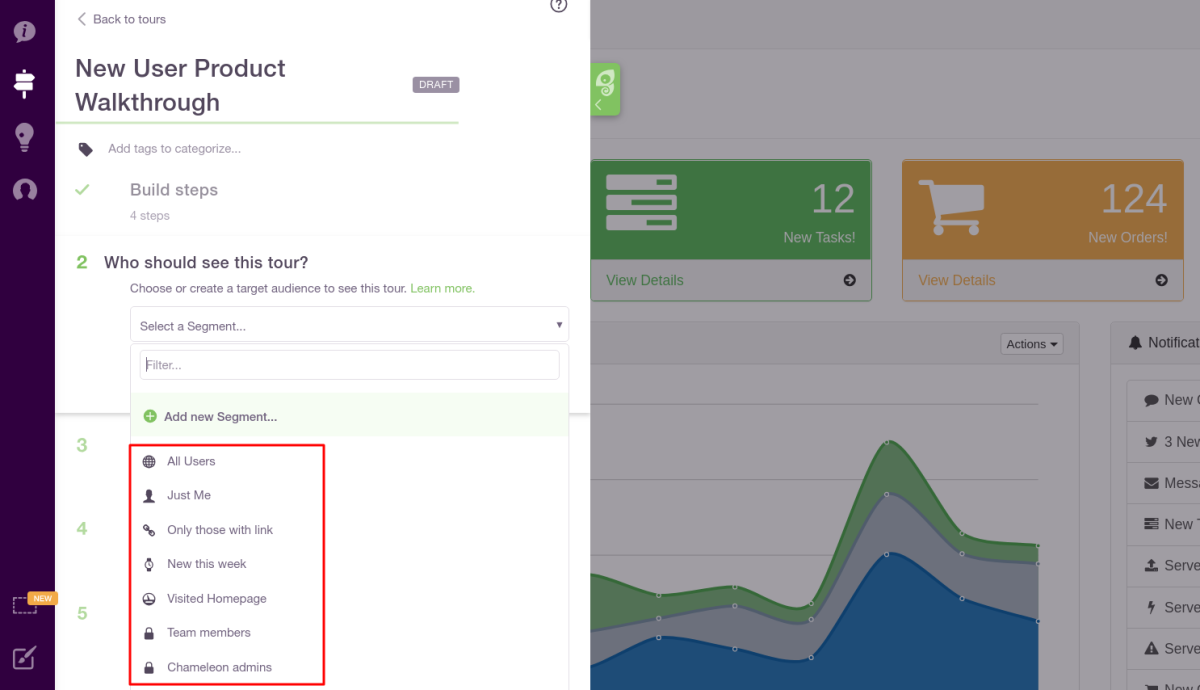Viewport: 1200px width, 690px height.
Task: Expand the Build steps section
Action: point(174,190)
